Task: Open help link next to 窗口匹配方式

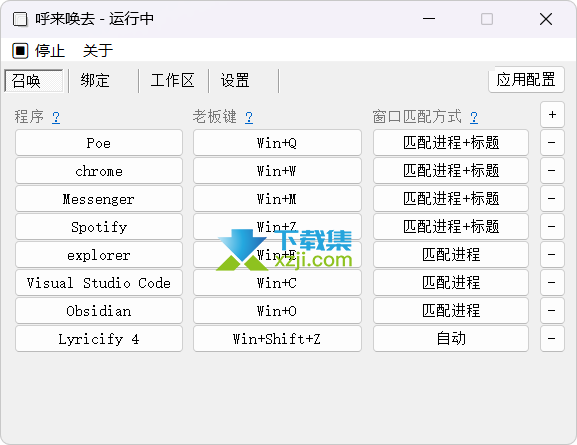Action: pos(474,117)
